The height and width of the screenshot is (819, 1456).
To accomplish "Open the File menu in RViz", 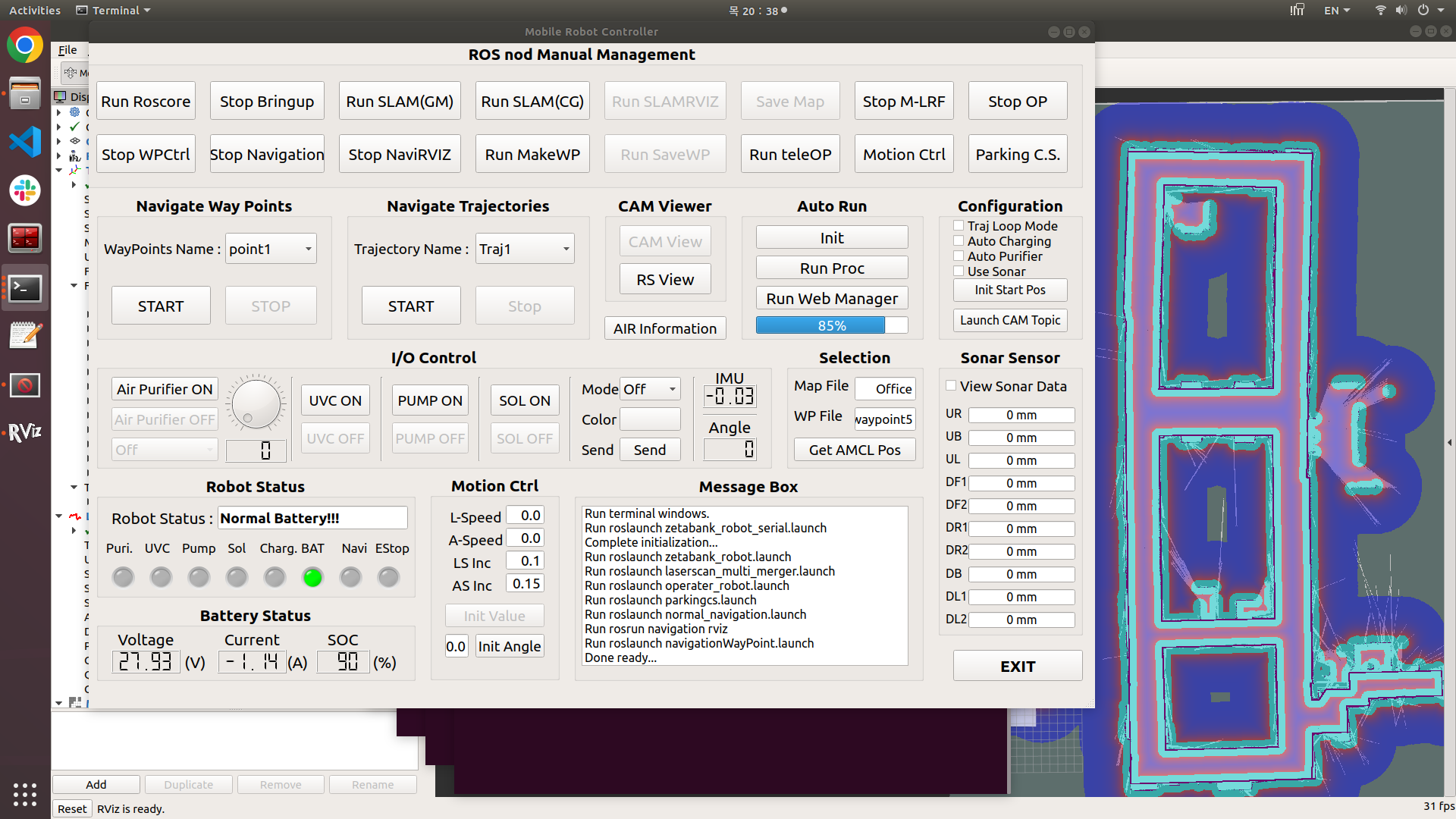I will [67, 50].
